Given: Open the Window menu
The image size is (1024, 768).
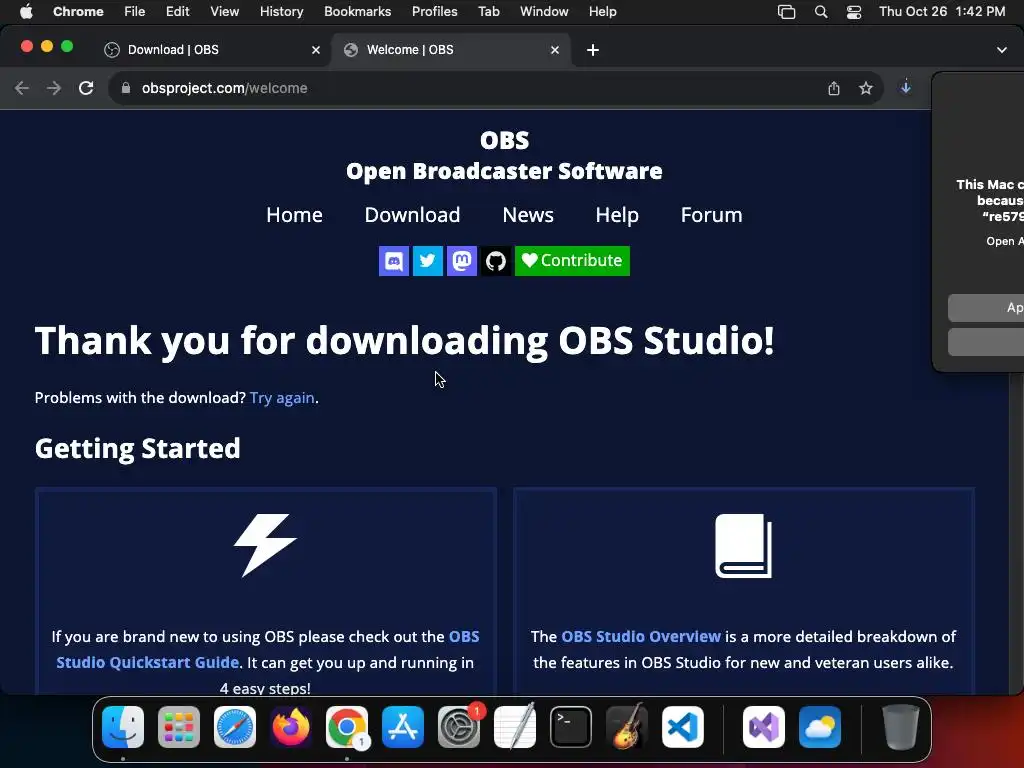Looking at the screenshot, I should (x=544, y=12).
